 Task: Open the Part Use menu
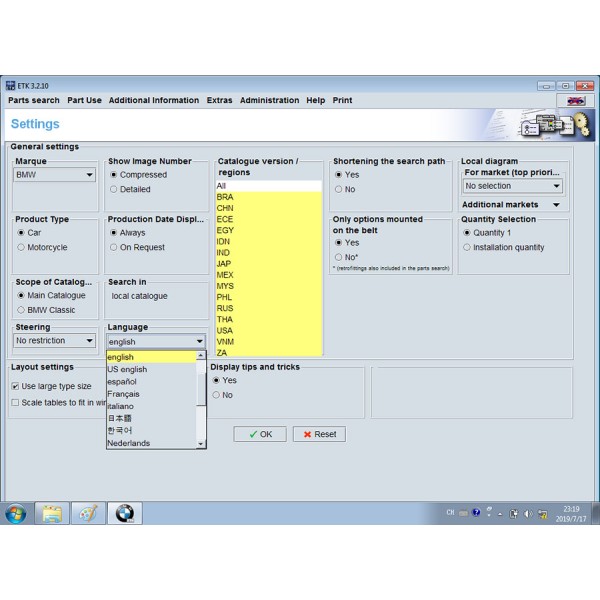84,100
